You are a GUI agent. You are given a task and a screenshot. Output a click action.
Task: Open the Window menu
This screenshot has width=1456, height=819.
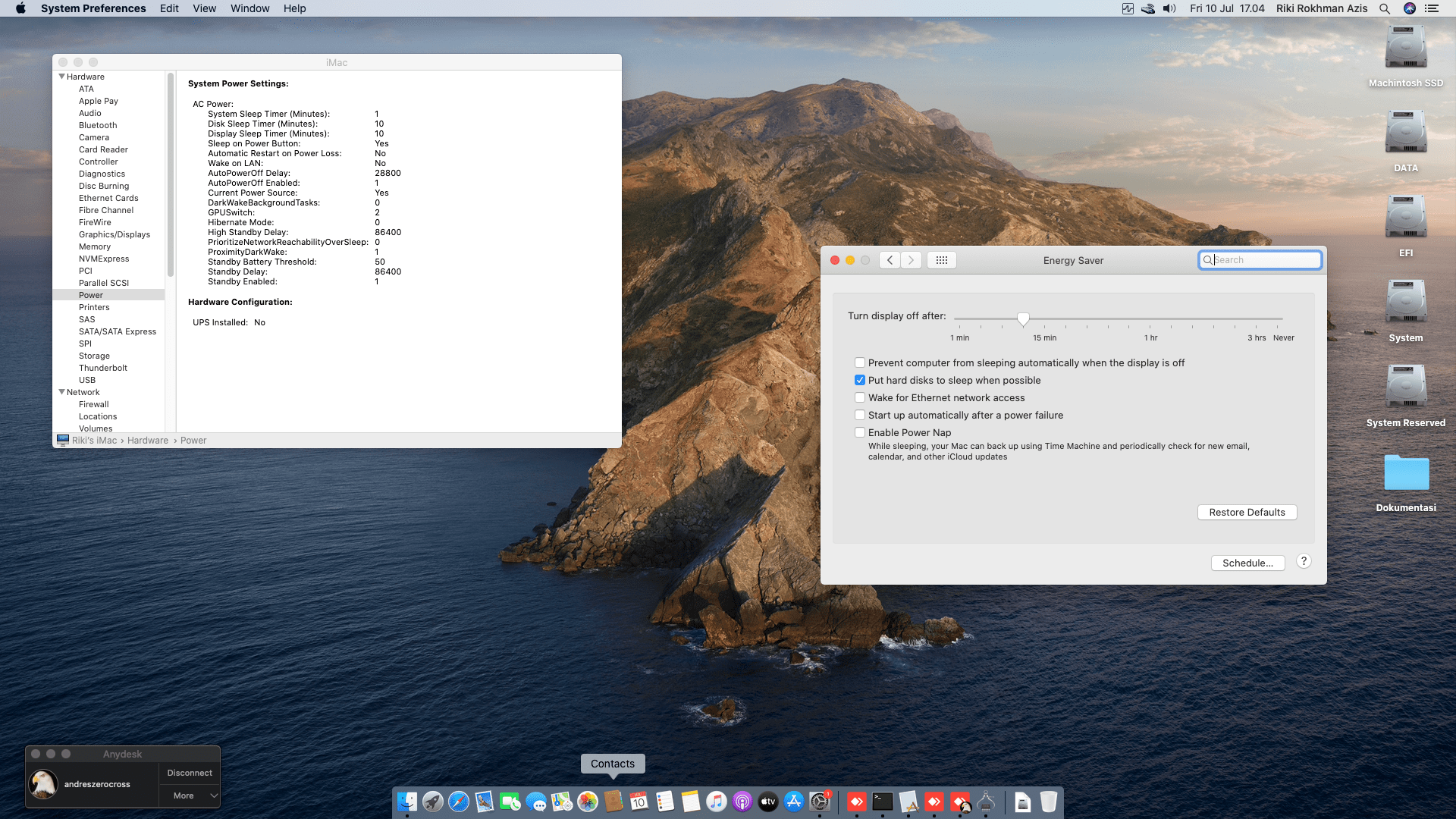pyautogui.click(x=249, y=8)
